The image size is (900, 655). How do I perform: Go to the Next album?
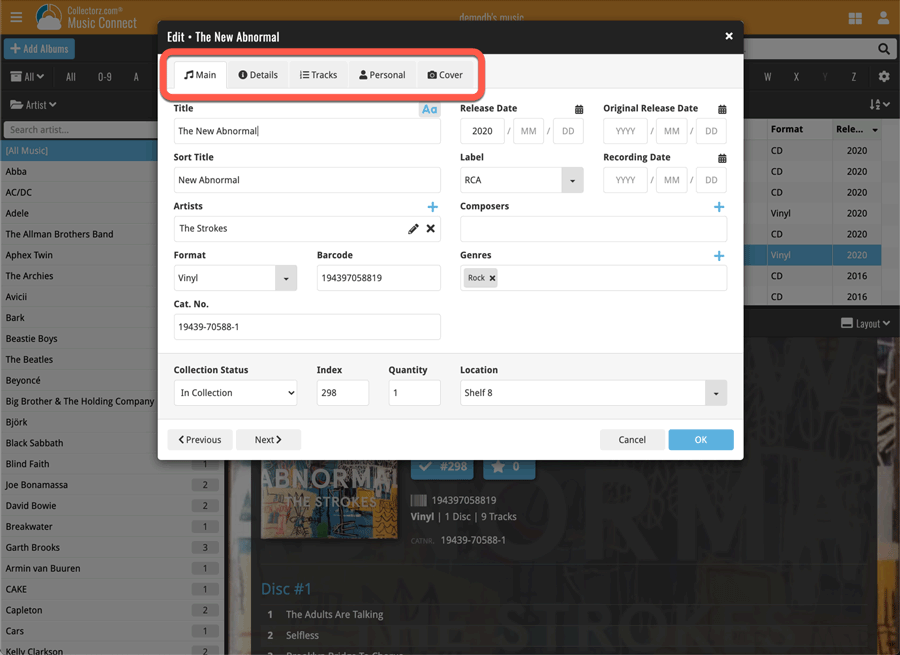pyautogui.click(x=268, y=440)
